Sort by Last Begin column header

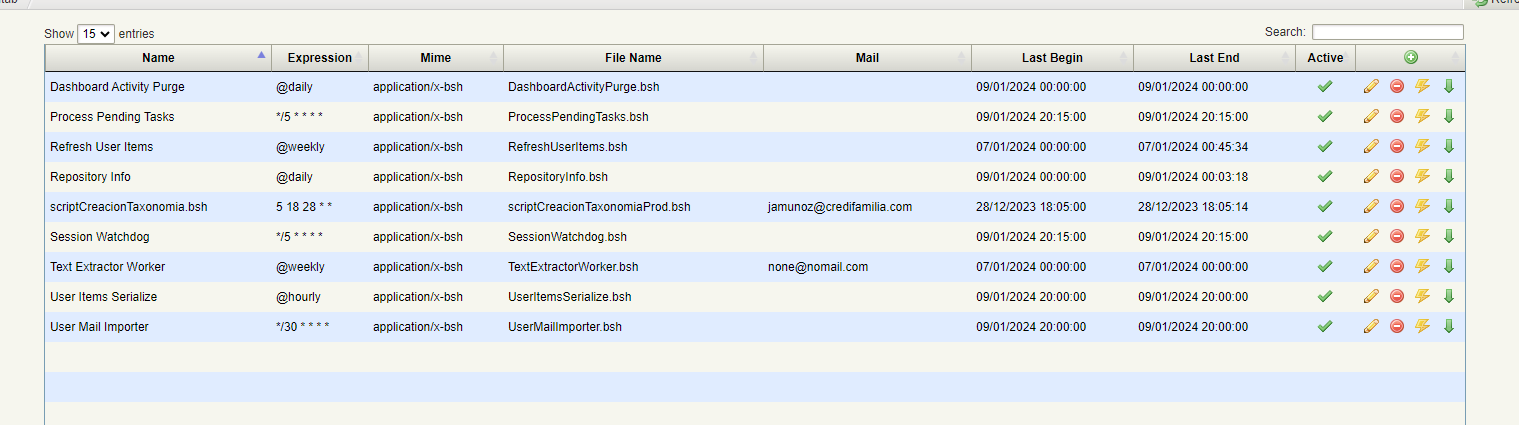[1052, 58]
